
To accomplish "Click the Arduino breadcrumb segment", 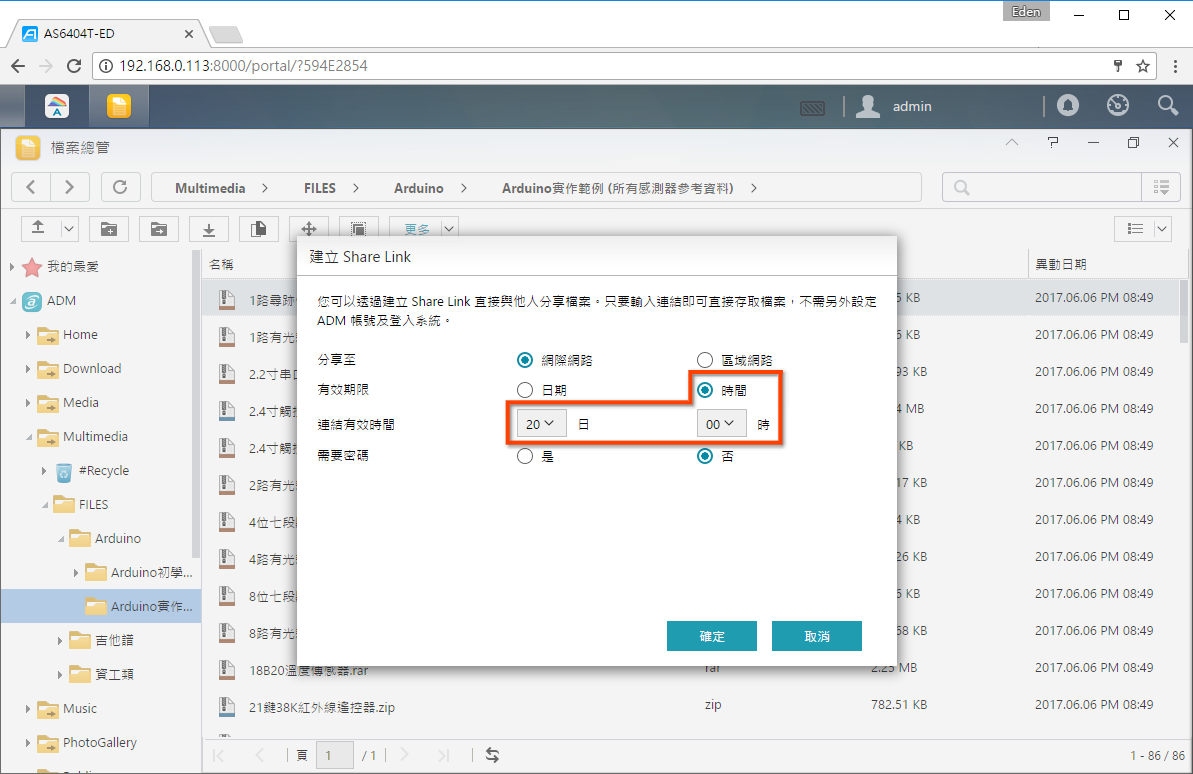I will tap(418, 188).
